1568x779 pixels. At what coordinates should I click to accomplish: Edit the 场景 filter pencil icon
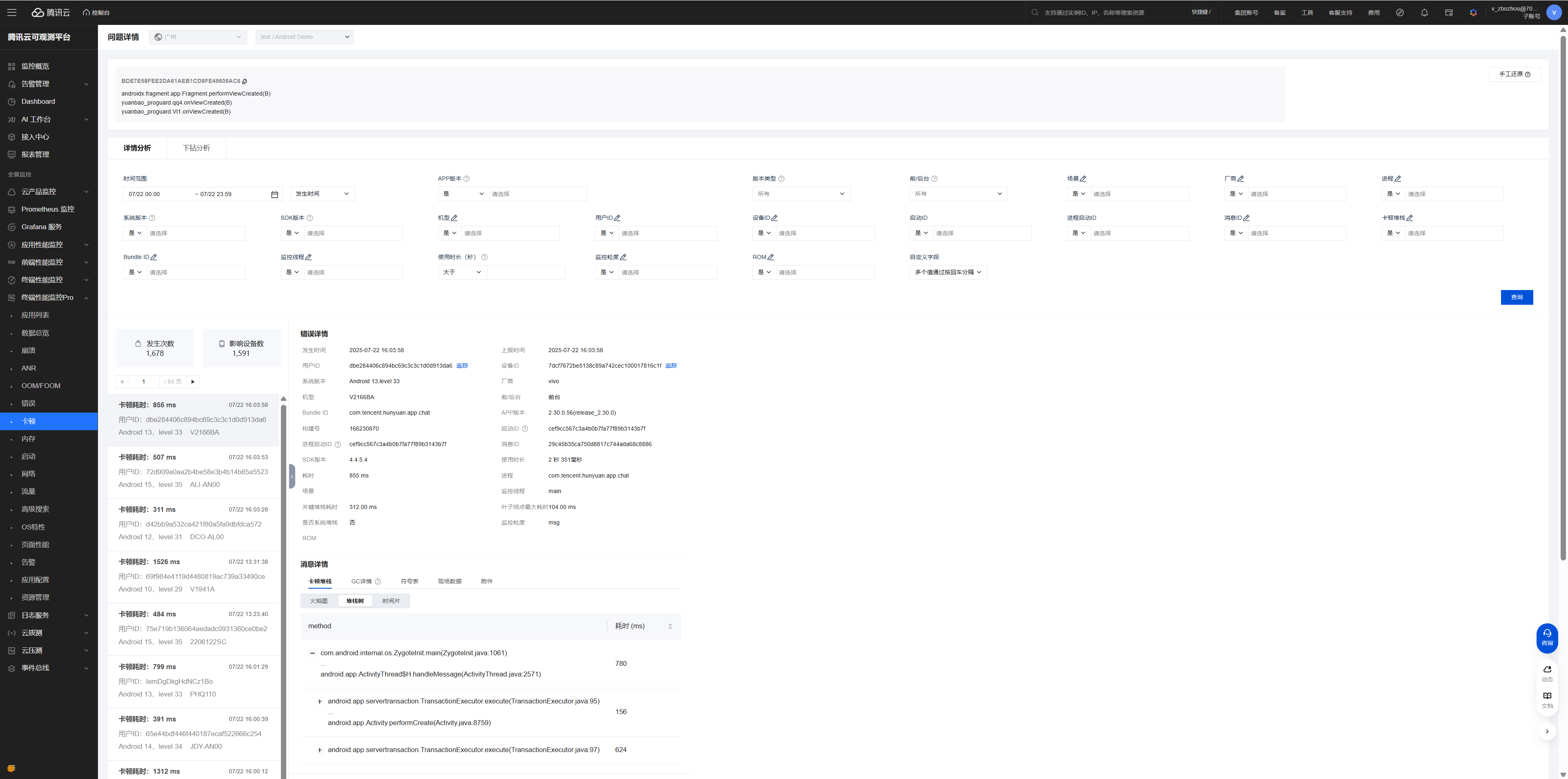click(x=1083, y=179)
